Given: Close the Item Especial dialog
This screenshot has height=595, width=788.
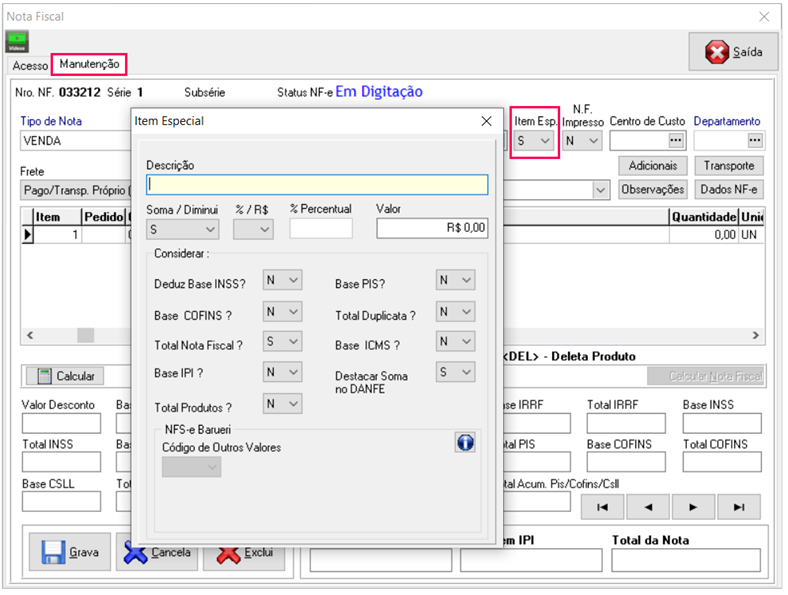Looking at the screenshot, I should (486, 121).
